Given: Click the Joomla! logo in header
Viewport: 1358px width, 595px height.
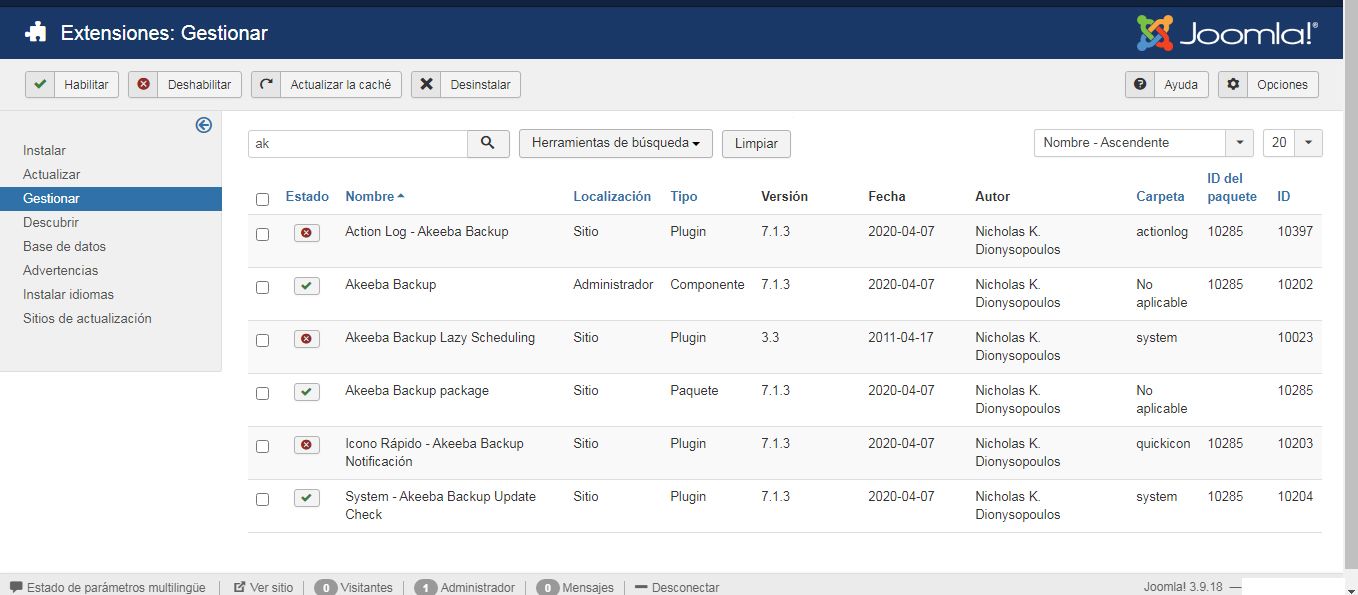Looking at the screenshot, I should 1227,33.
